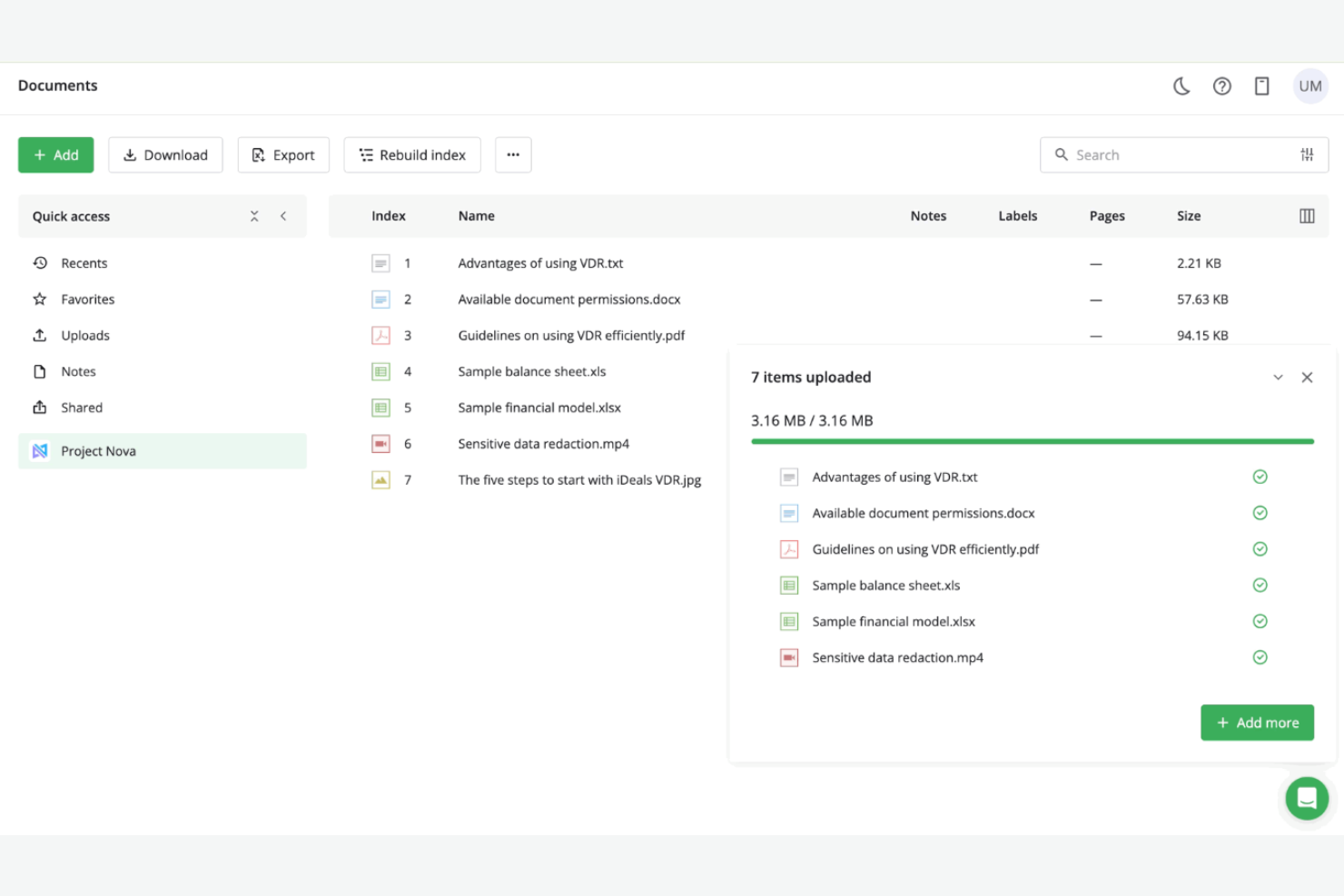Open the Notes section in Quick access
1344x896 pixels.
click(x=40, y=370)
